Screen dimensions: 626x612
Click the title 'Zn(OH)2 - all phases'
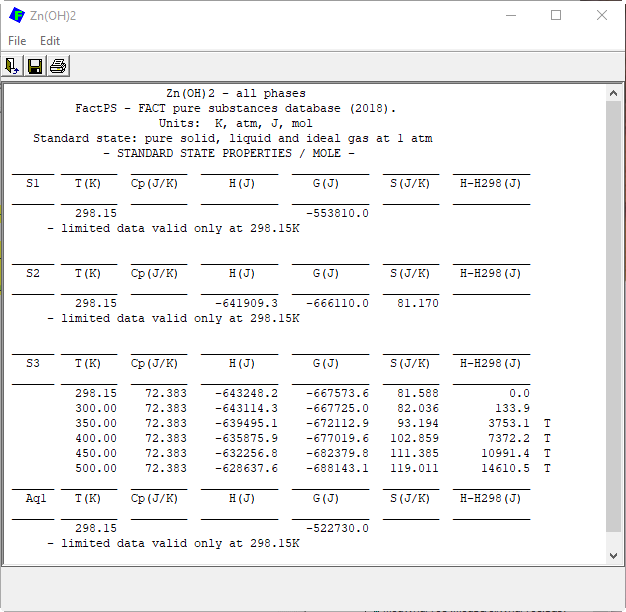[x=236, y=93]
